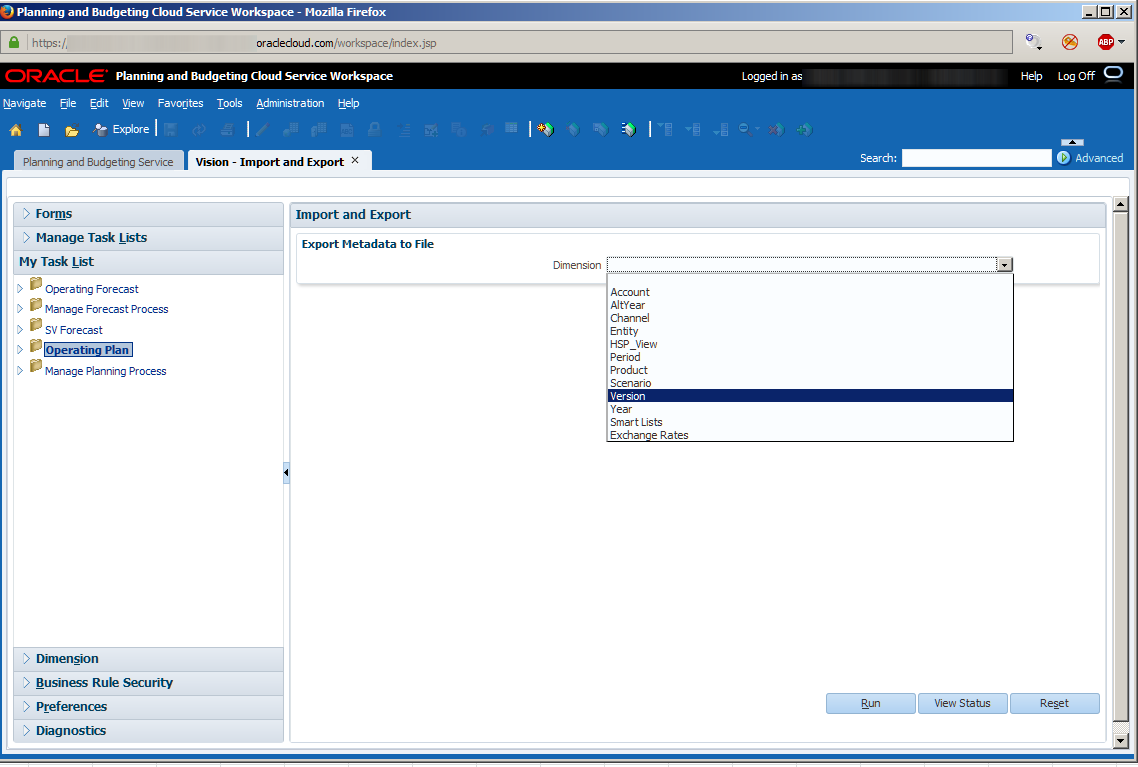This screenshot has height=767, width=1138.
Task: Click the greyed-out Save disk icon
Action: coord(171,130)
